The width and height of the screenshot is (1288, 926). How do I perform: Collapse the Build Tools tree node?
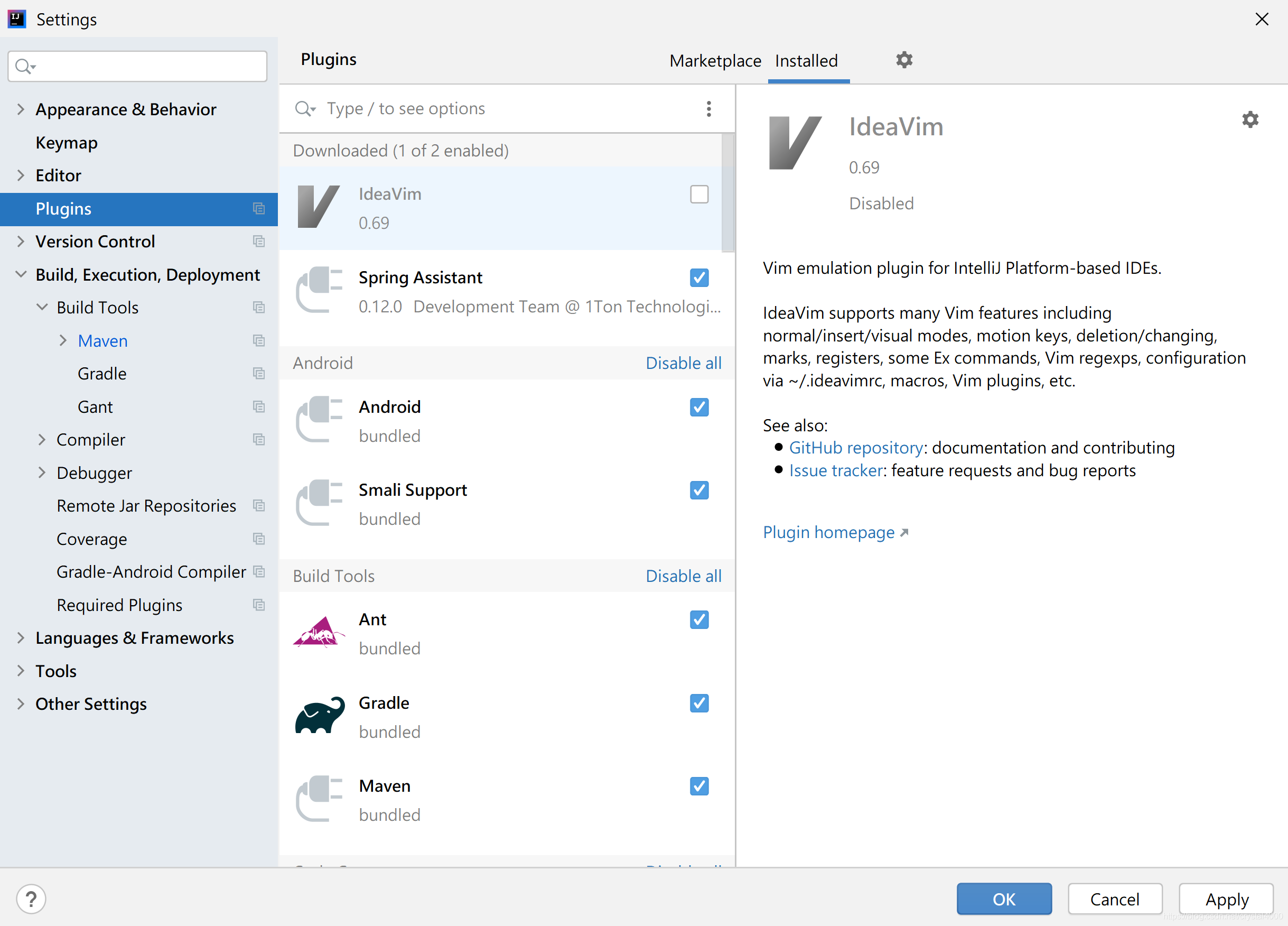click(x=41, y=307)
